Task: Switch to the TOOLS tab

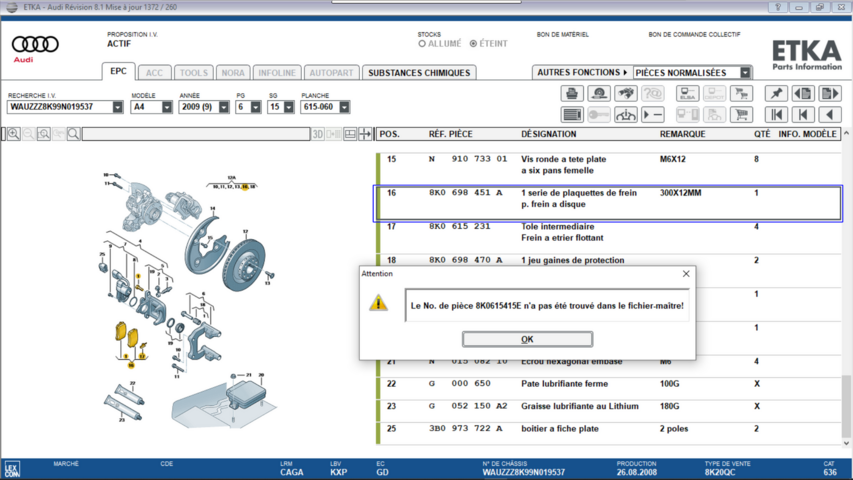Action: tap(194, 73)
